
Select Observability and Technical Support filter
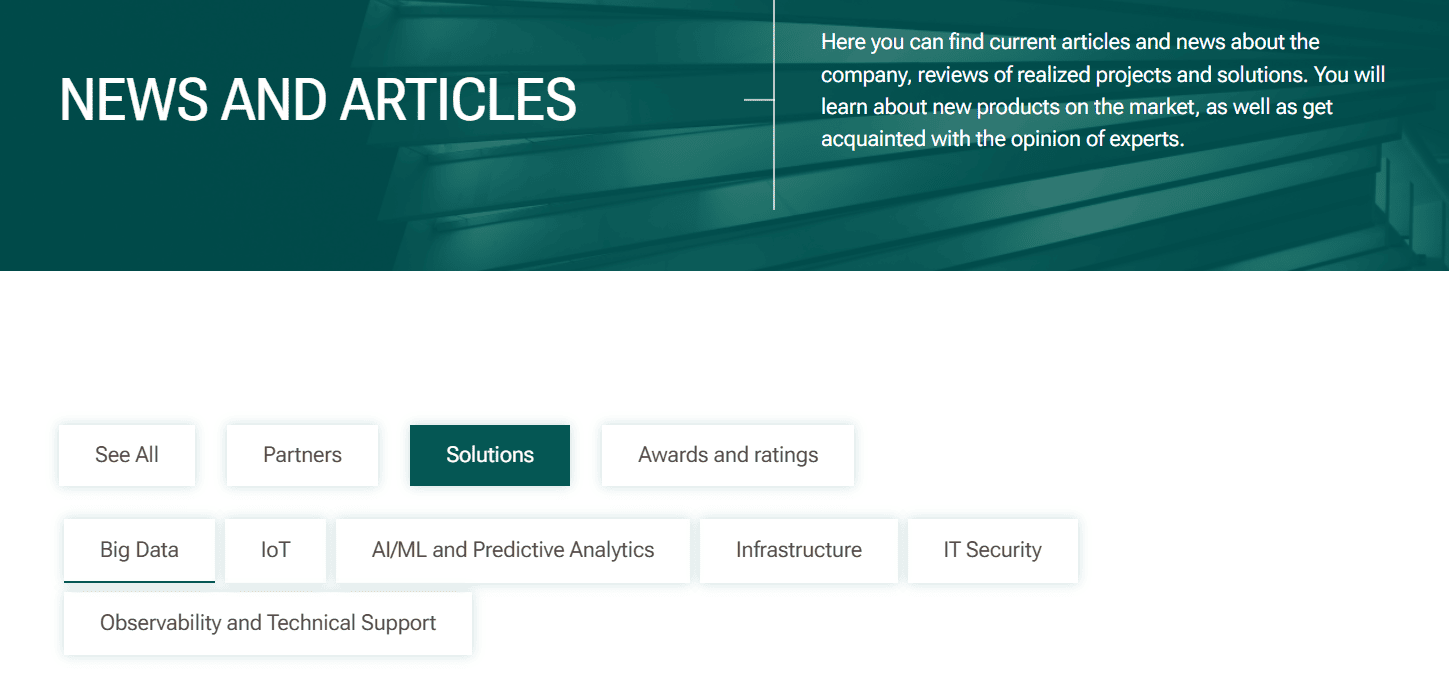click(x=268, y=623)
